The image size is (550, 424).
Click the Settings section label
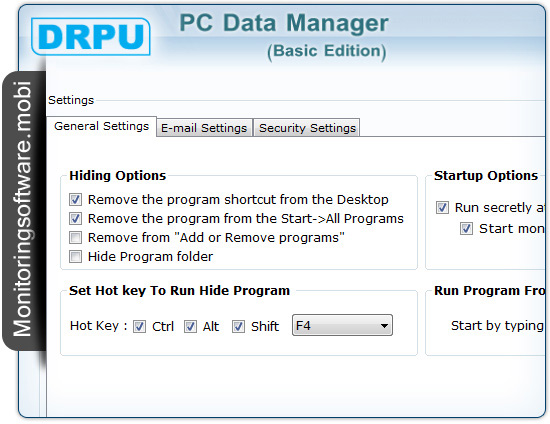click(71, 100)
